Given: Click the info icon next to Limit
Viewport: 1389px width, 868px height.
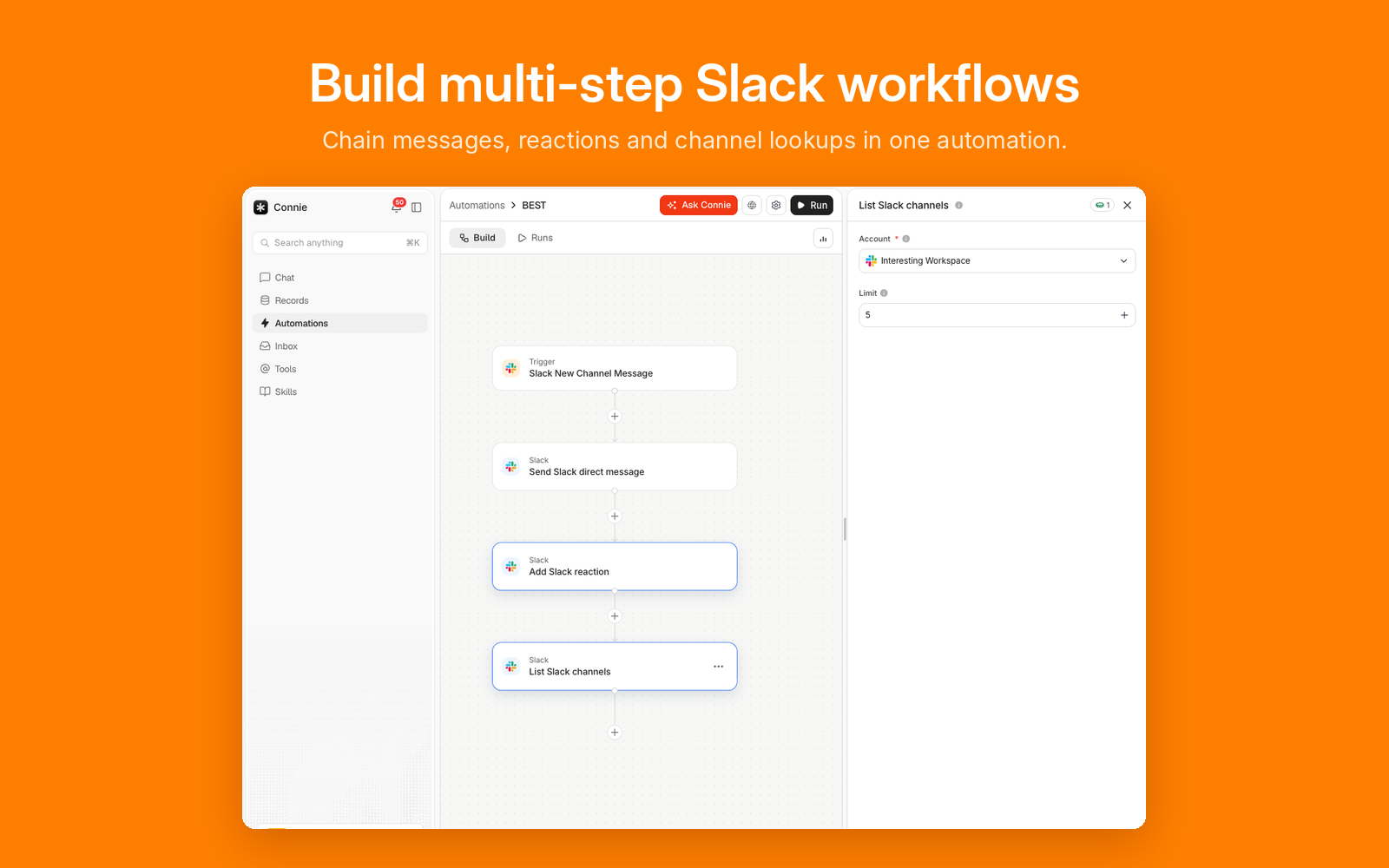Looking at the screenshot, I should [x=885, y=293].
